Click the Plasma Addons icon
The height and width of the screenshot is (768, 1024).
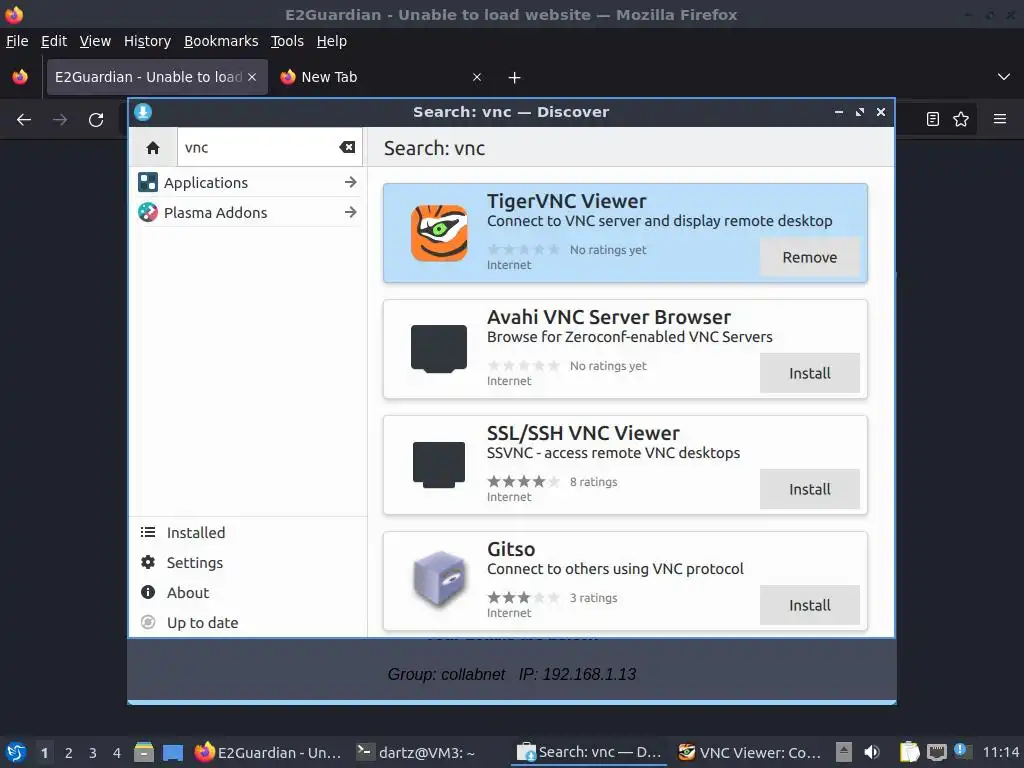point(148,212)
